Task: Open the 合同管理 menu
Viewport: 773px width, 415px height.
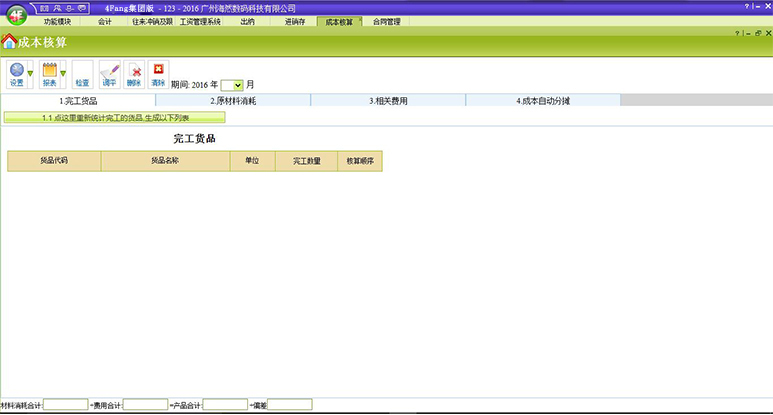Action: [386, 21]
